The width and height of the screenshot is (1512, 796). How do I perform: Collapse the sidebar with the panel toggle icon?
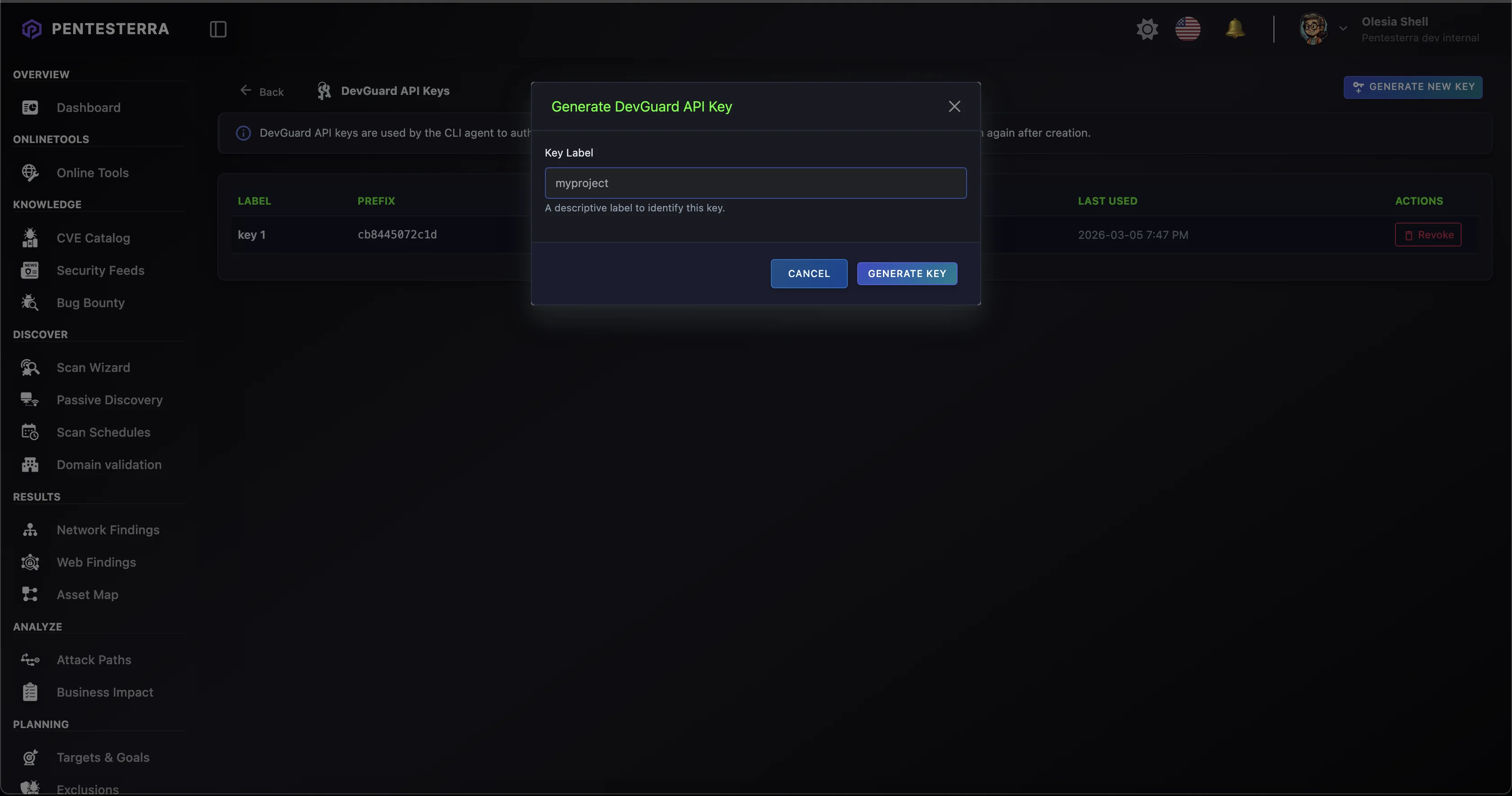tap(218, 29)
